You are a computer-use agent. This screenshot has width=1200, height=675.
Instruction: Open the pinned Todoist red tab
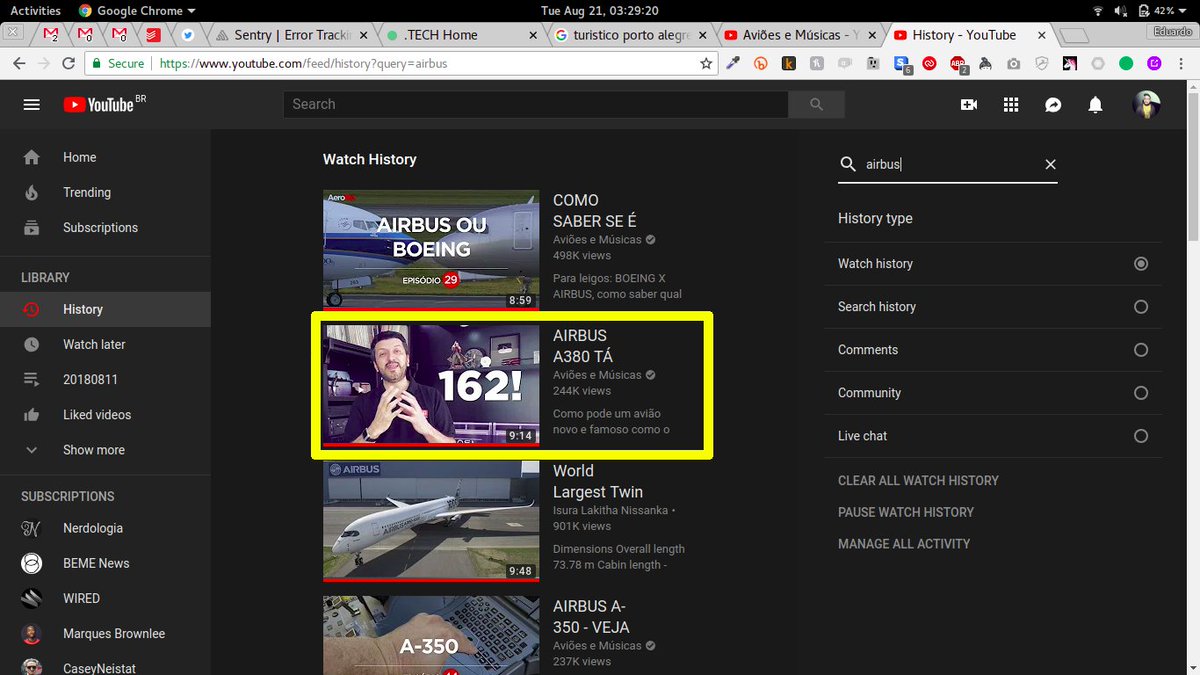pyautogui.click(x=153, y=35)
